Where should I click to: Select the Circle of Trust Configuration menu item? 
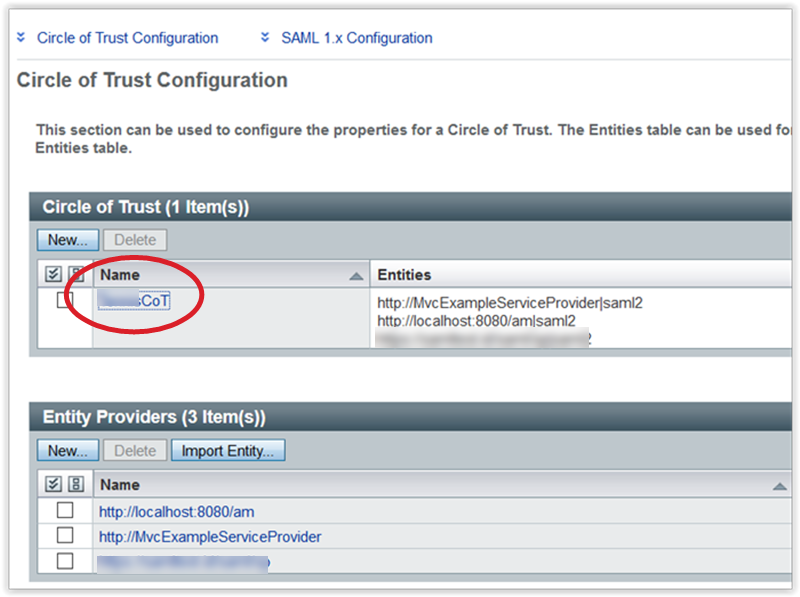[x=127, y=37]
